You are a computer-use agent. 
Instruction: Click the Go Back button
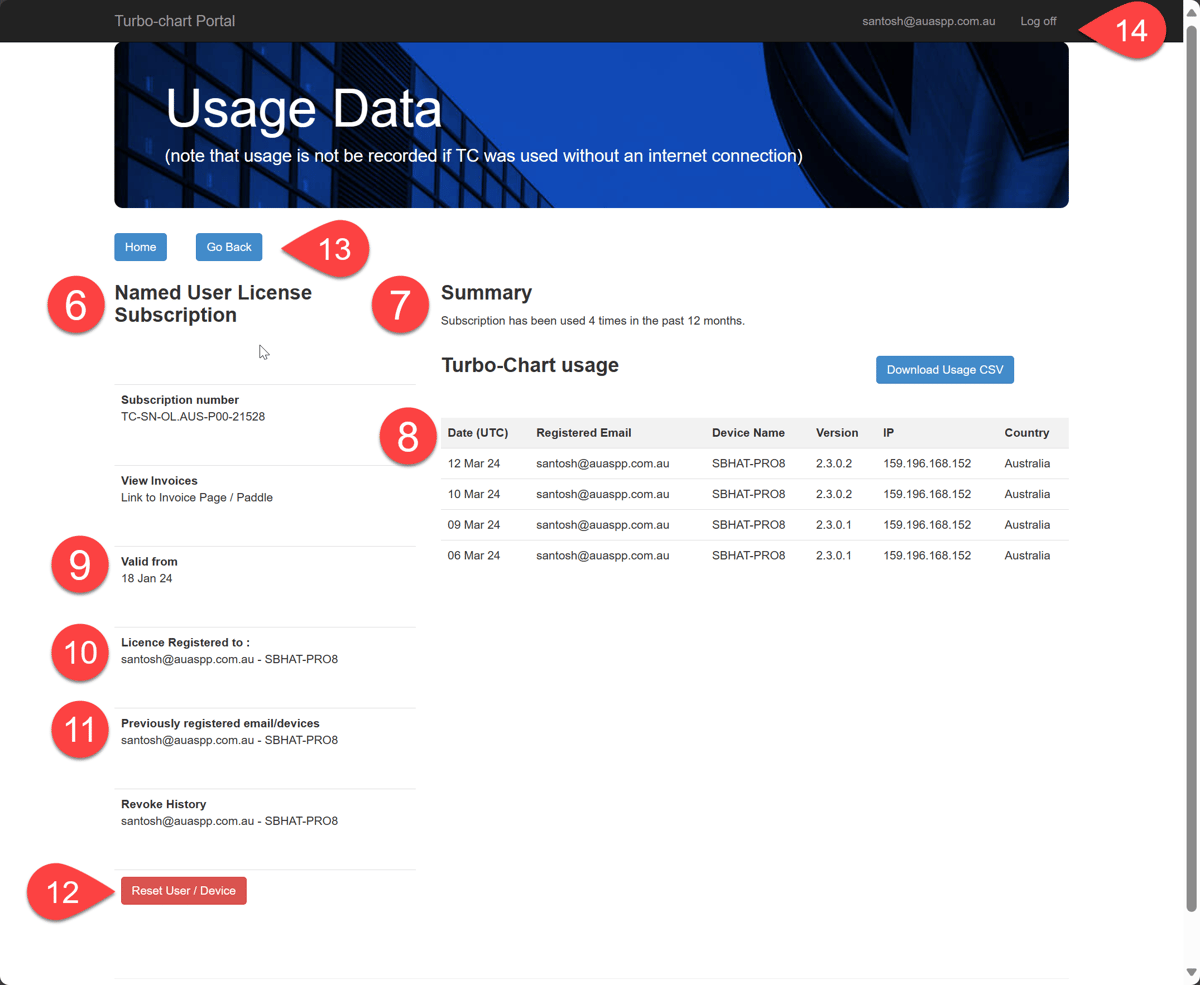[x=228, y=246]
